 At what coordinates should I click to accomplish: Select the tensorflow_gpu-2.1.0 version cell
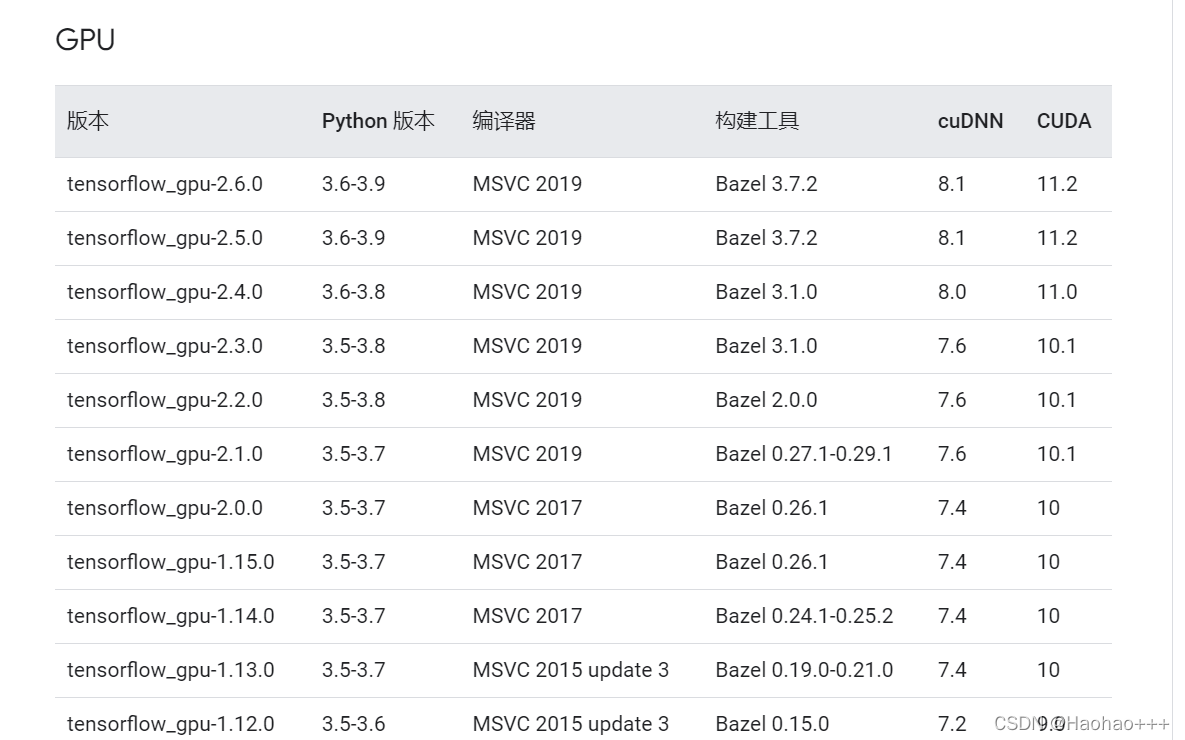165,454
